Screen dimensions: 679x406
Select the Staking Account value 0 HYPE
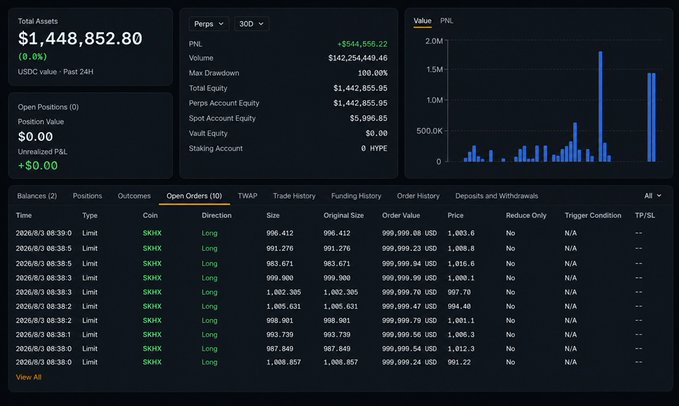tap(374, 148)
